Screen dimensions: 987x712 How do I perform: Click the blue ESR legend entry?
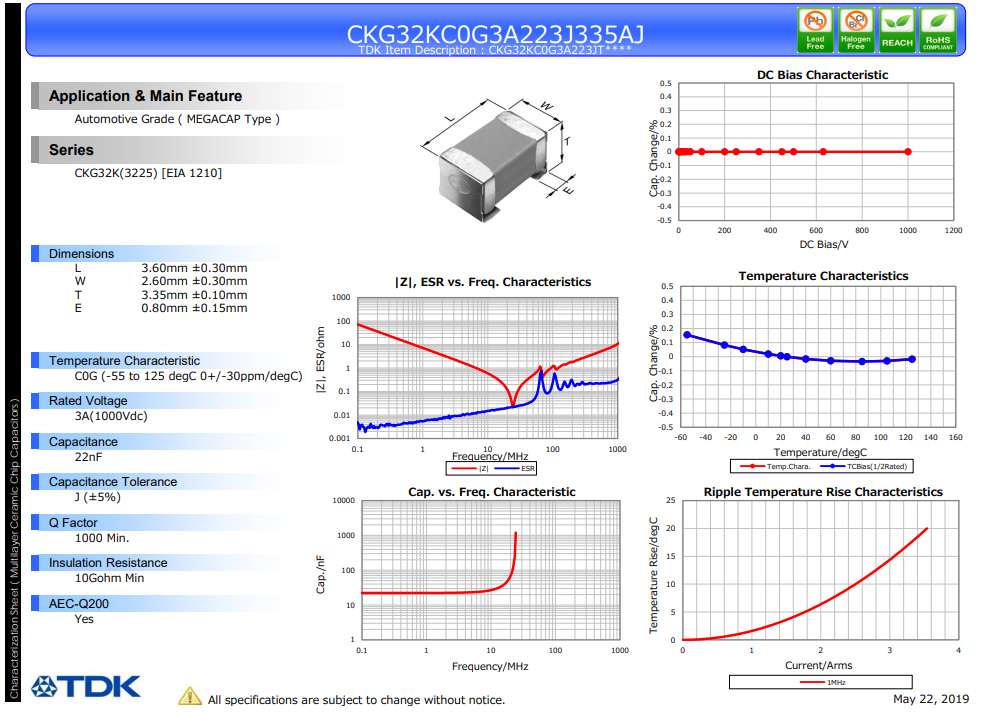pos(515,468)
